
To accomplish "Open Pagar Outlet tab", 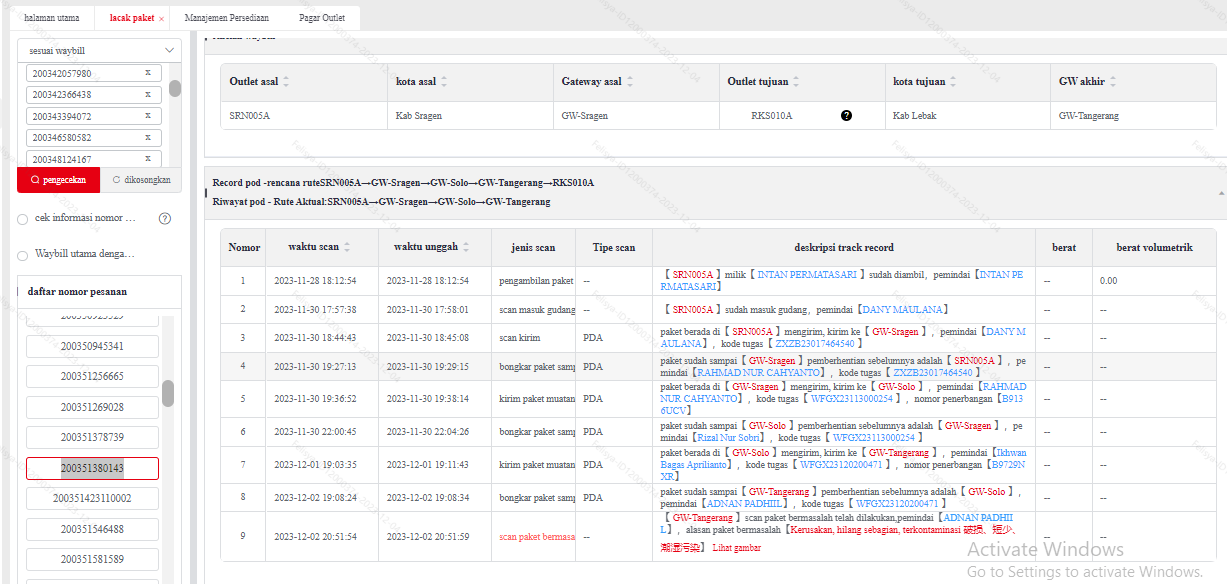I will pos(322,19).
